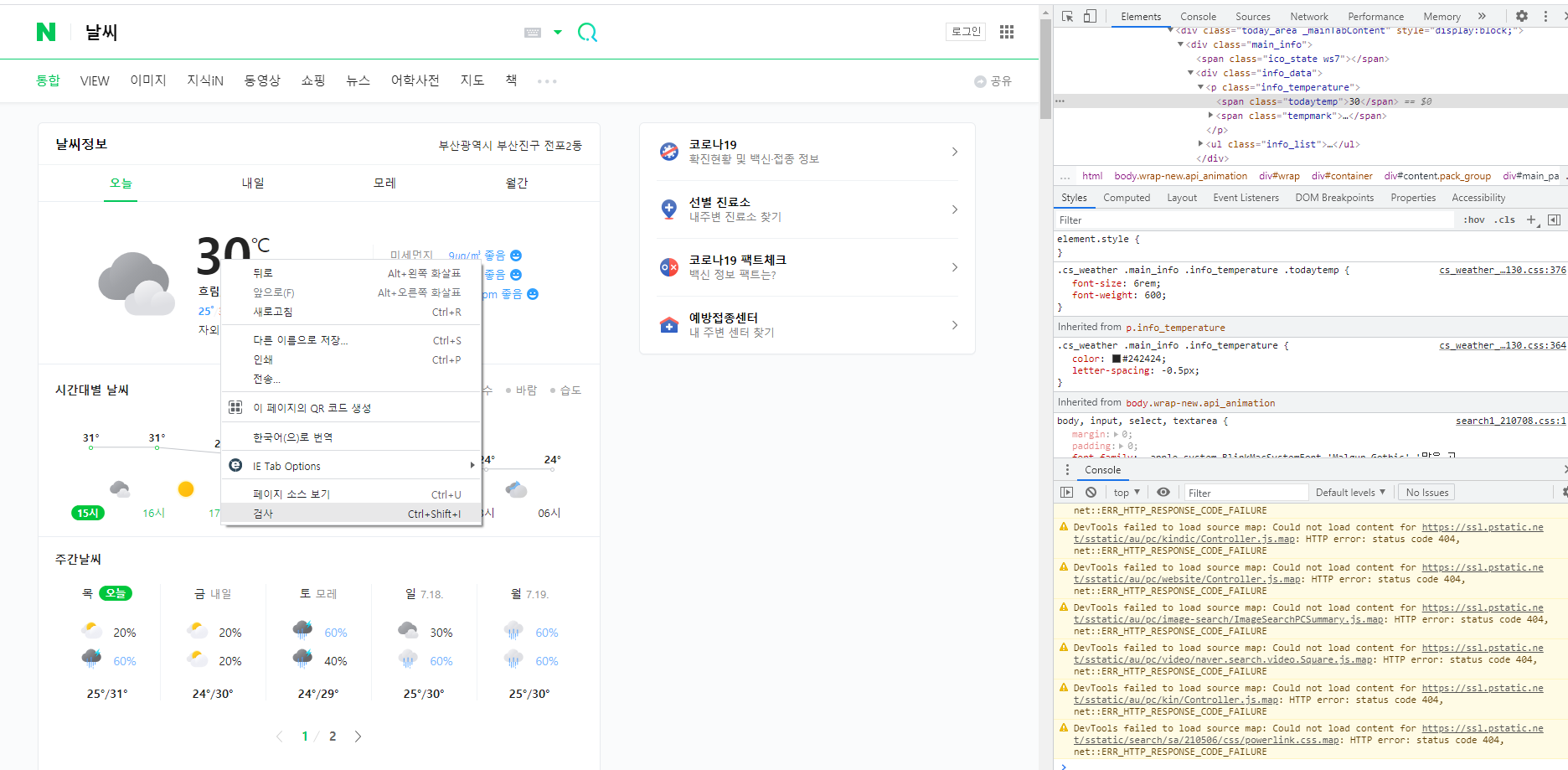Click the green Naver N logo
The height and width of the screenshot is (770, 1568).
pyautogui.click(x=46, y=32)
